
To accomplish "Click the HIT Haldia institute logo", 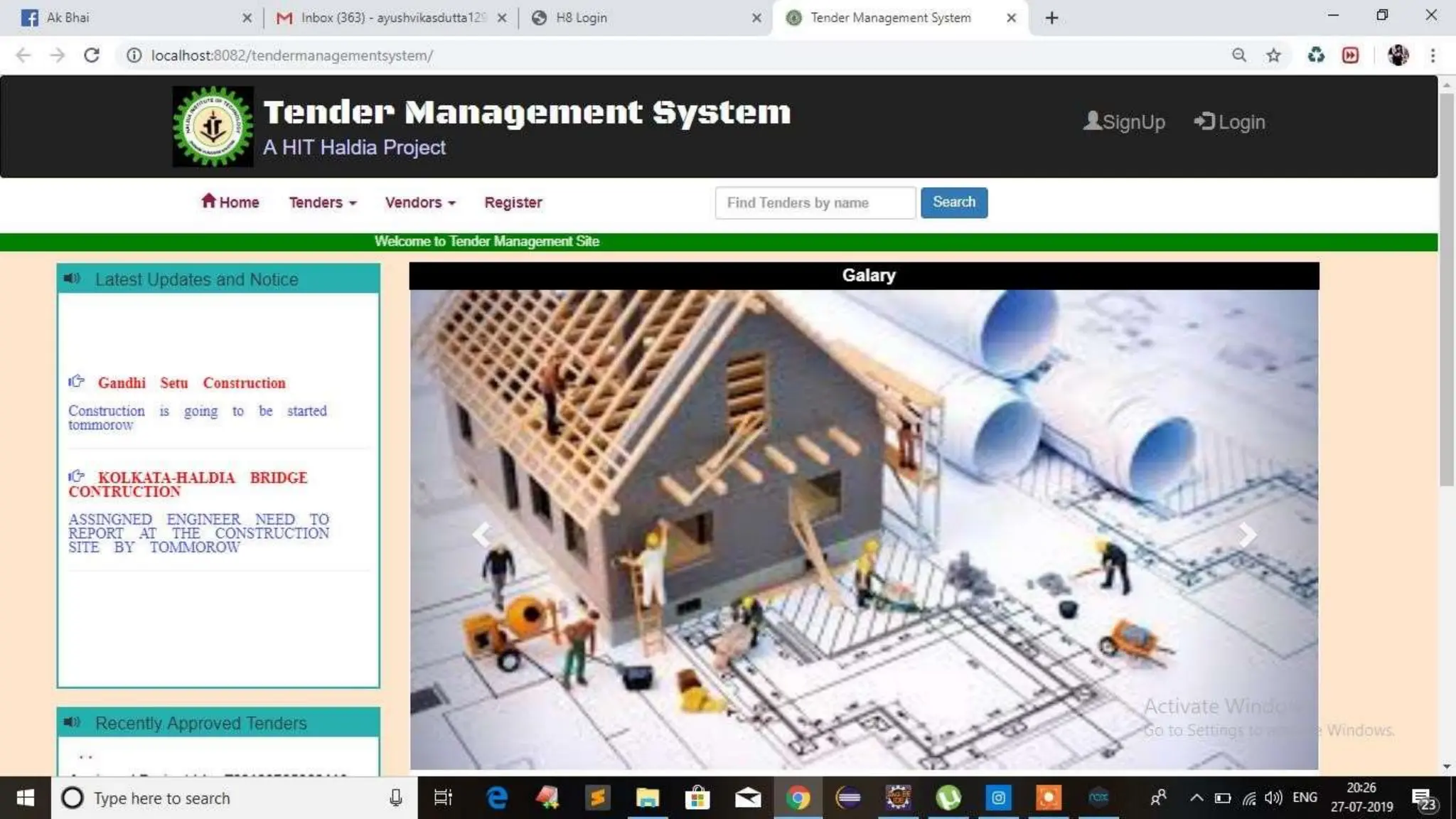I will 213,127.
